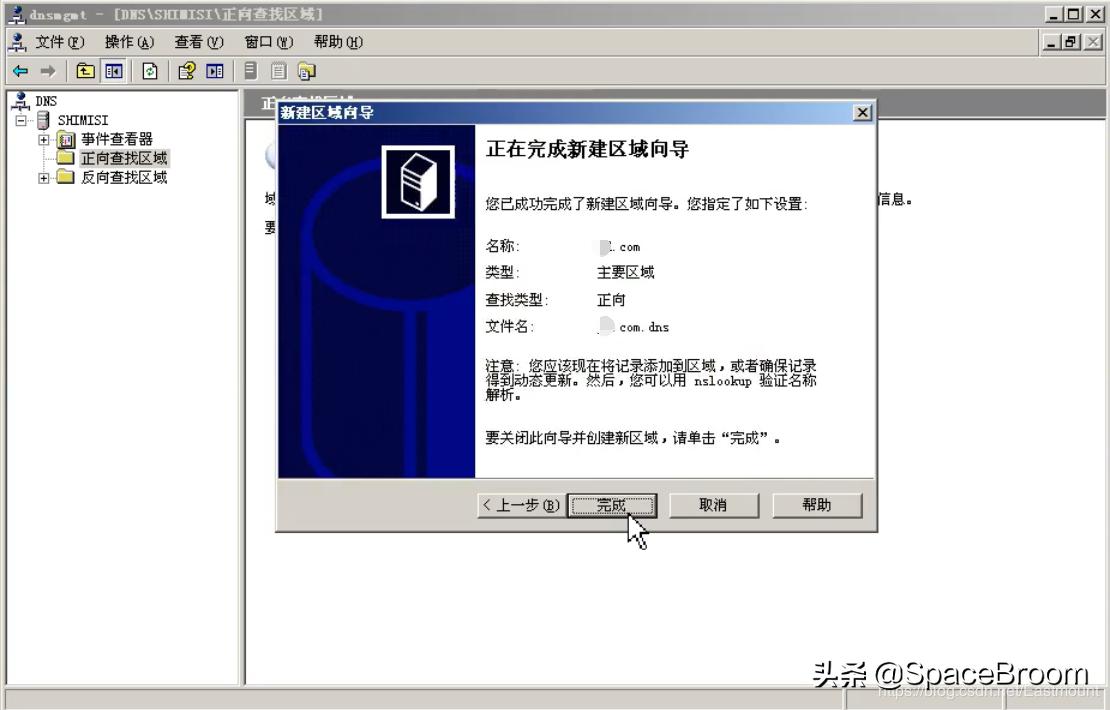Expand the 反向查找区域 node
This screenshot has width=1110, height=710.
(44, 177)
